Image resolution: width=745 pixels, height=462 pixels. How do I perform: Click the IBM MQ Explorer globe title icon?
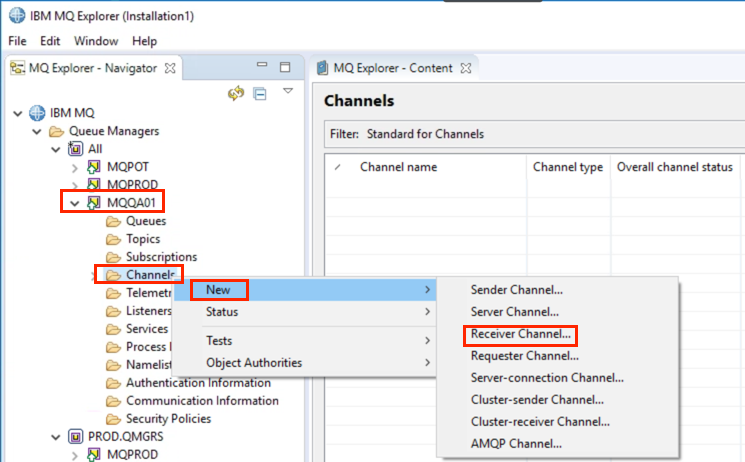[17, 15]
